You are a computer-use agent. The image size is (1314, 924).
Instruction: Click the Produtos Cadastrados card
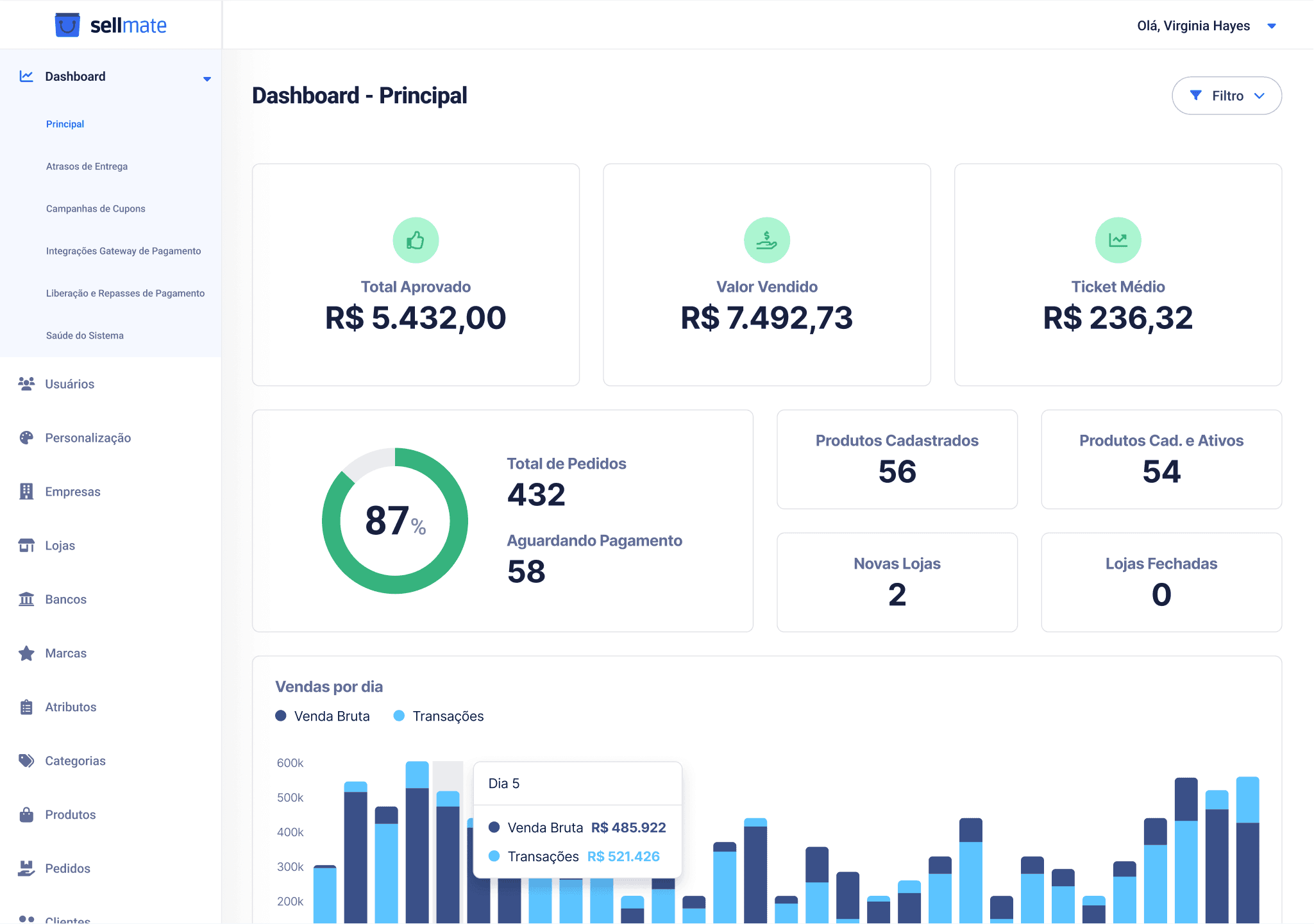click(x=897, y=459)
